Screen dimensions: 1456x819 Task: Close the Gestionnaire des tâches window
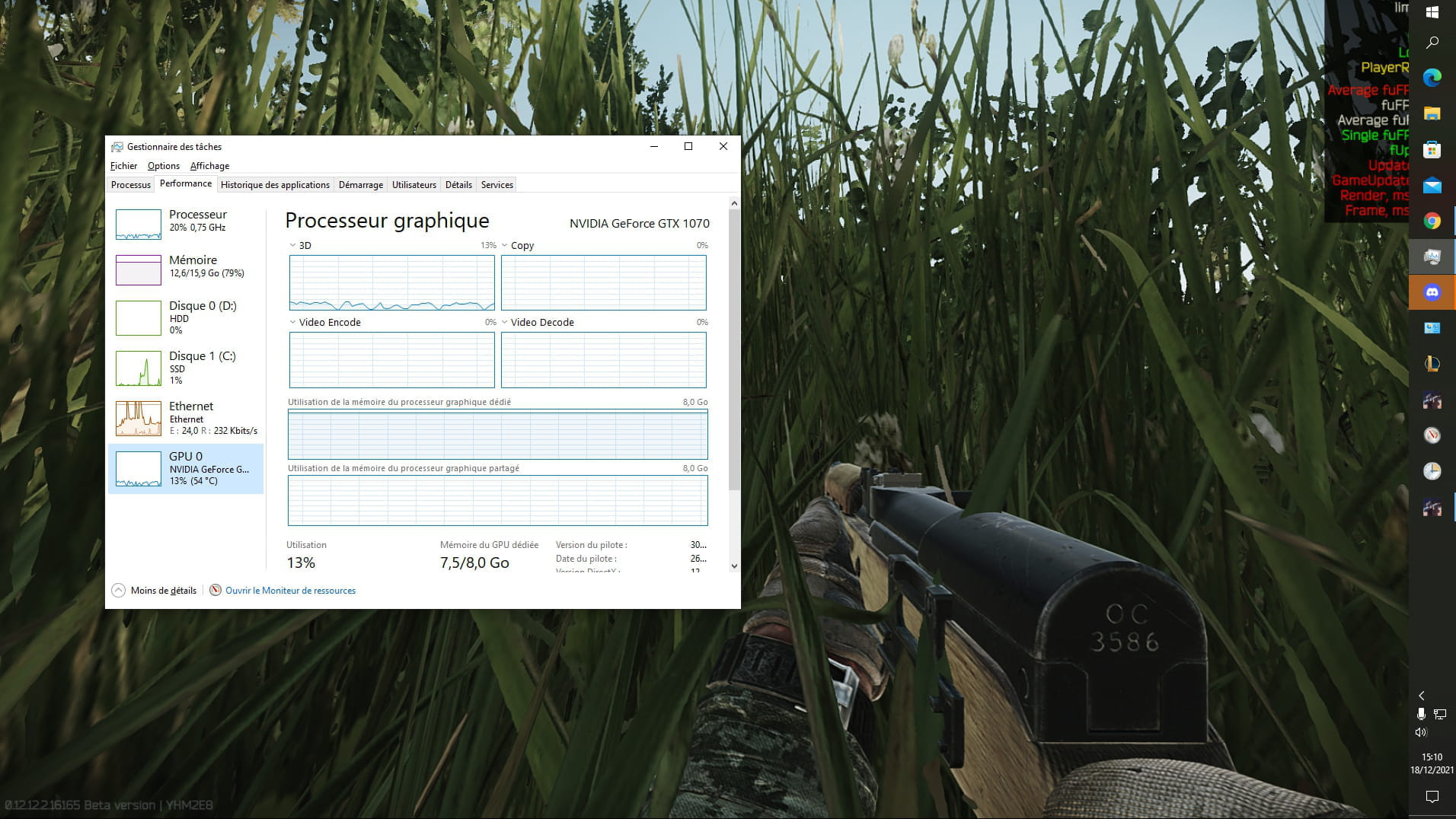pyautogui.click(x=723, y=146)
